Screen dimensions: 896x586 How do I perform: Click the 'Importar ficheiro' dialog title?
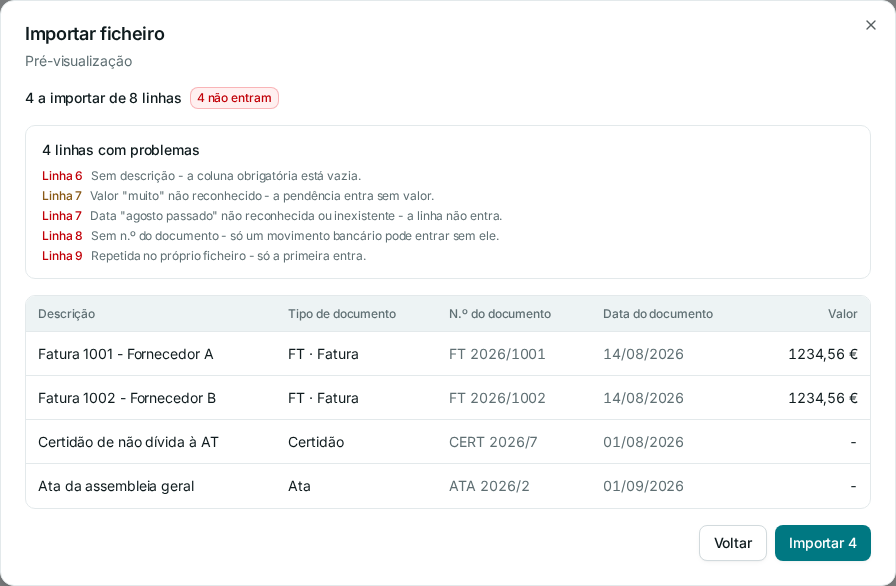click(95, 34)
